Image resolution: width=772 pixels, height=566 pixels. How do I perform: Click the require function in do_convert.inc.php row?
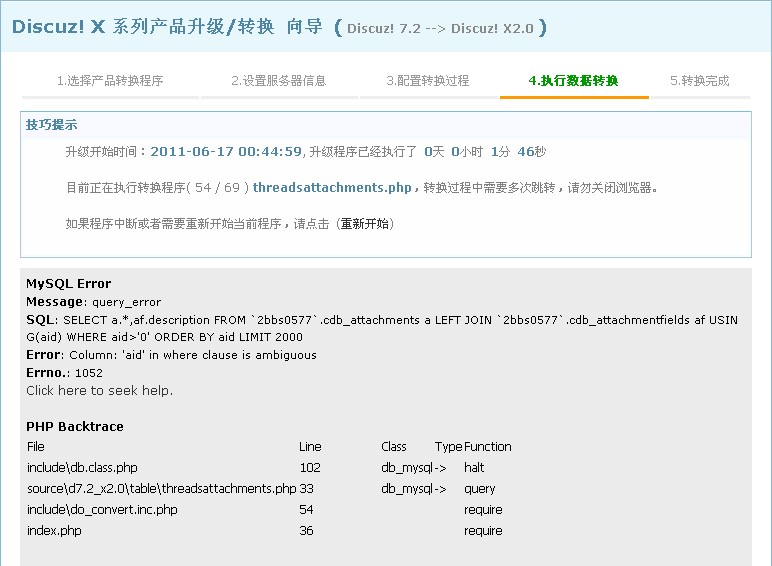tap(483, 510)
